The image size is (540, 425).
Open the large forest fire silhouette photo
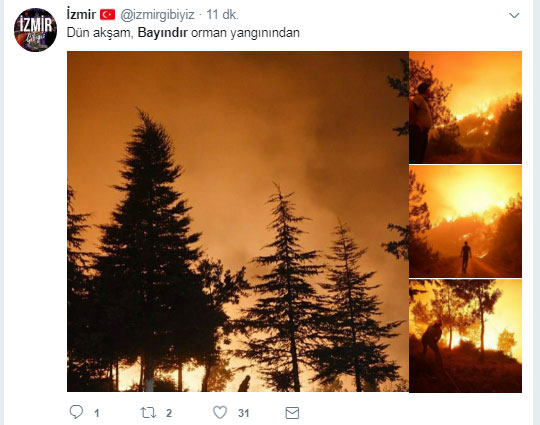238,221
